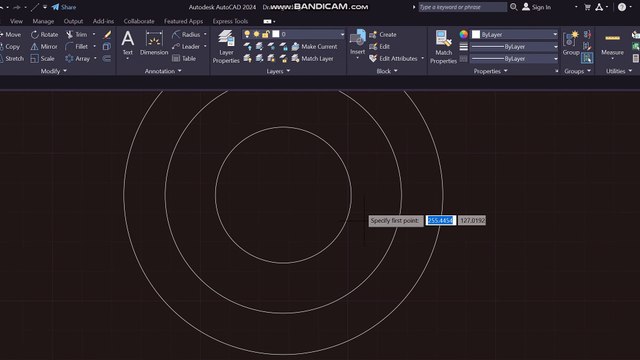Screen dimensions: 640x360
Task: Toggle layer on/off lightbulb icon
Action: point(247,34)
